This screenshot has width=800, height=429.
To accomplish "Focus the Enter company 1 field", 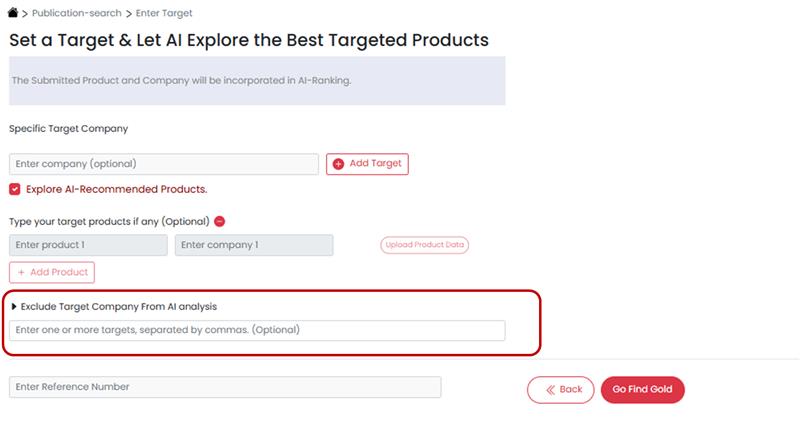I will click(254, 245).
